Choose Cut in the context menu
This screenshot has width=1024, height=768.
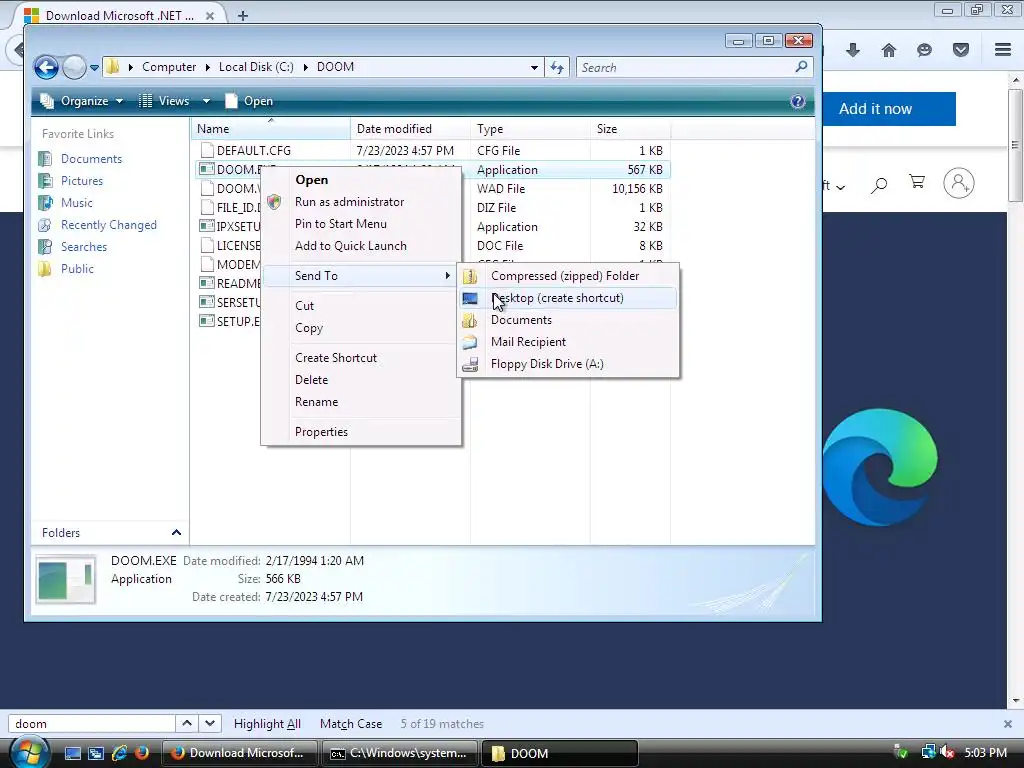360,306
